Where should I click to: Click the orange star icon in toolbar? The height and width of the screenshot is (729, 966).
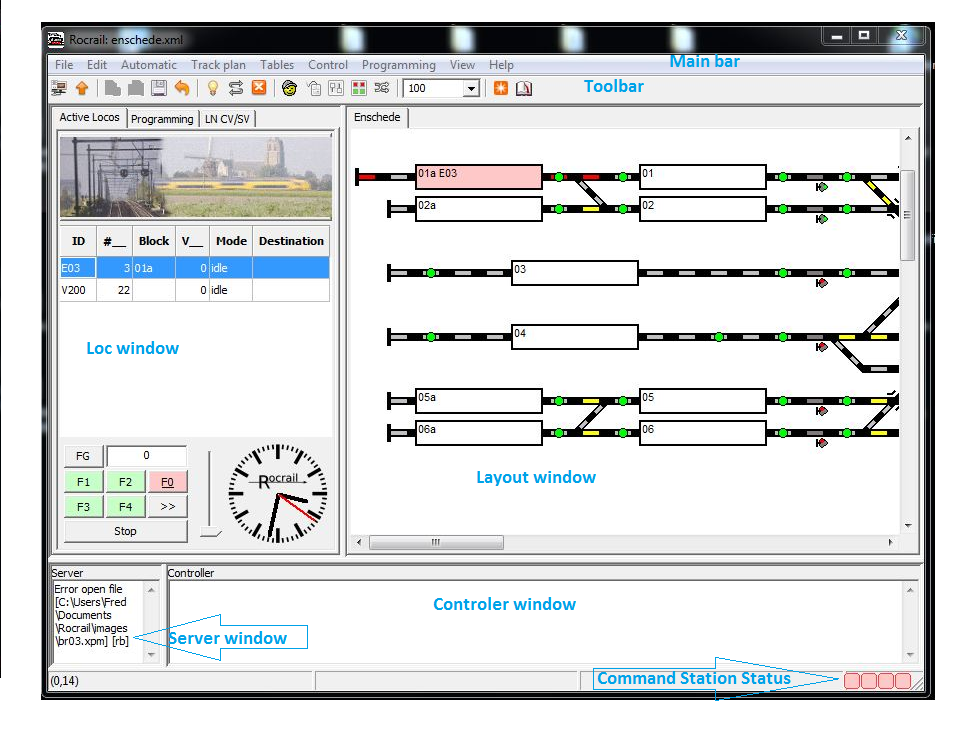tap(501, 88)
